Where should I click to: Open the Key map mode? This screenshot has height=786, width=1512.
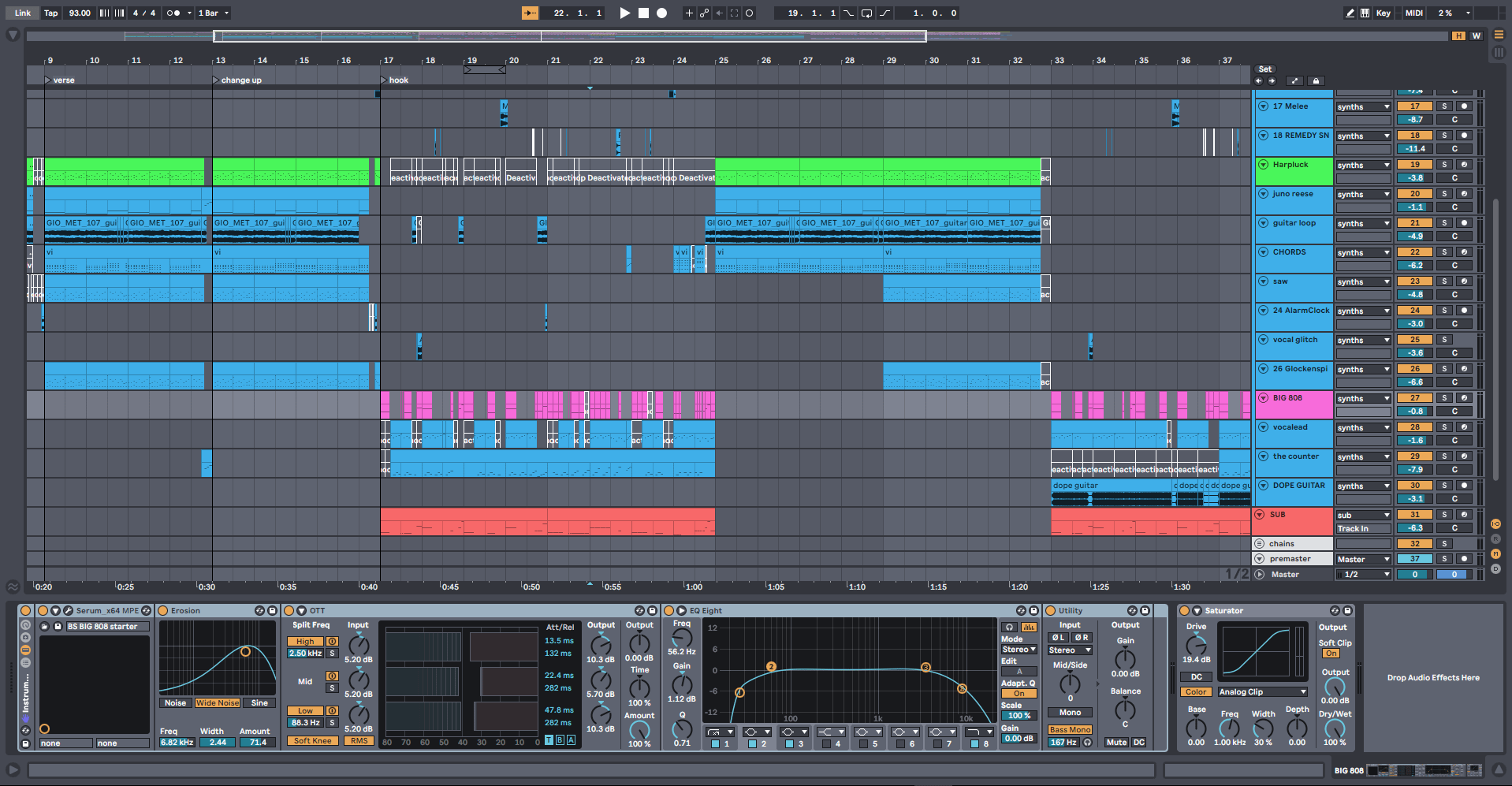point(1383,13)
